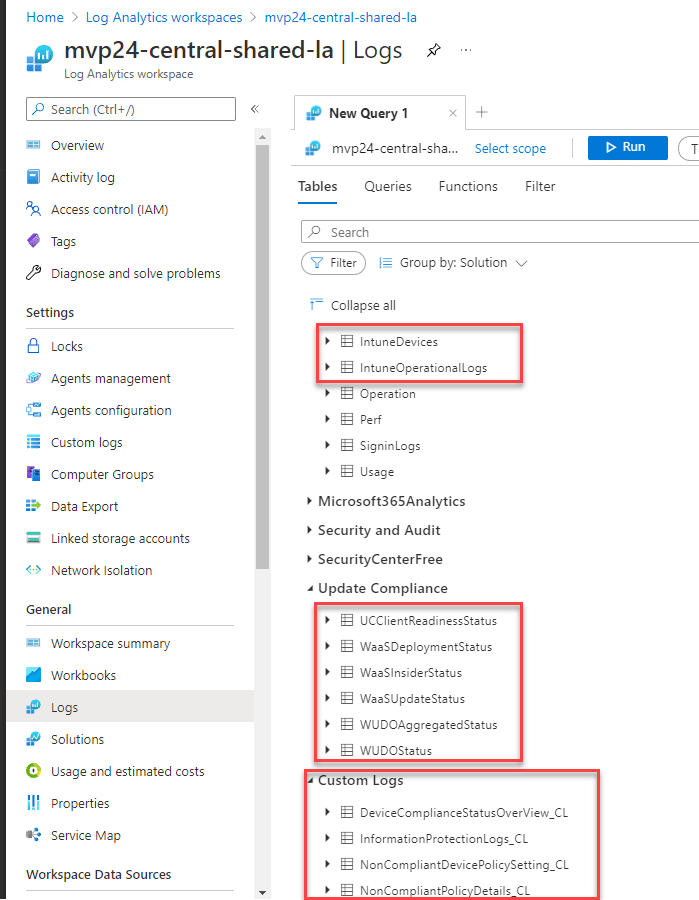Click the Data Export icon
The image size is (699, 900).
[33, 506]
